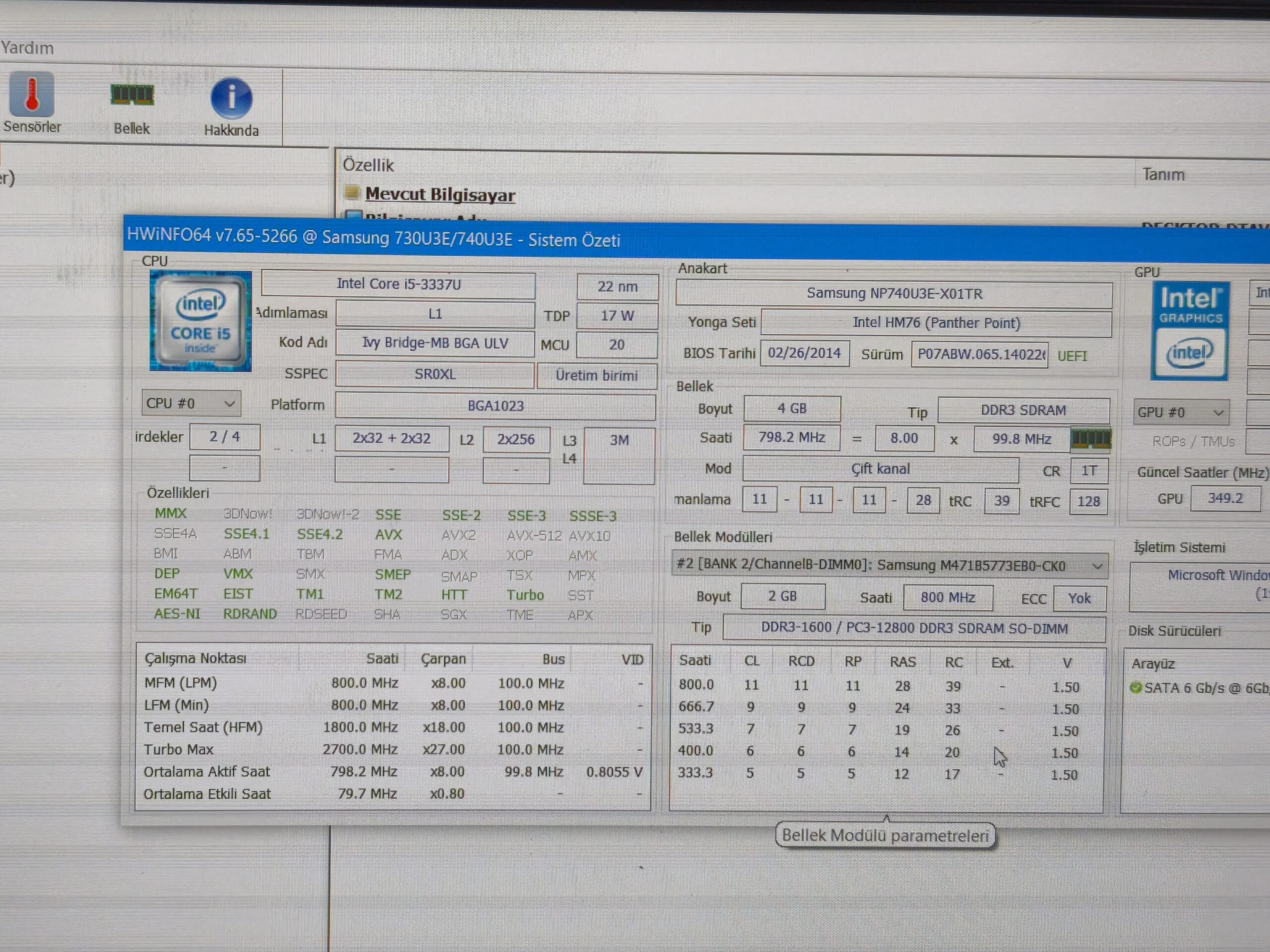Screen dimensions: 1270x952
Task: Click the MCU value 20
Action: tap(617, 345)
